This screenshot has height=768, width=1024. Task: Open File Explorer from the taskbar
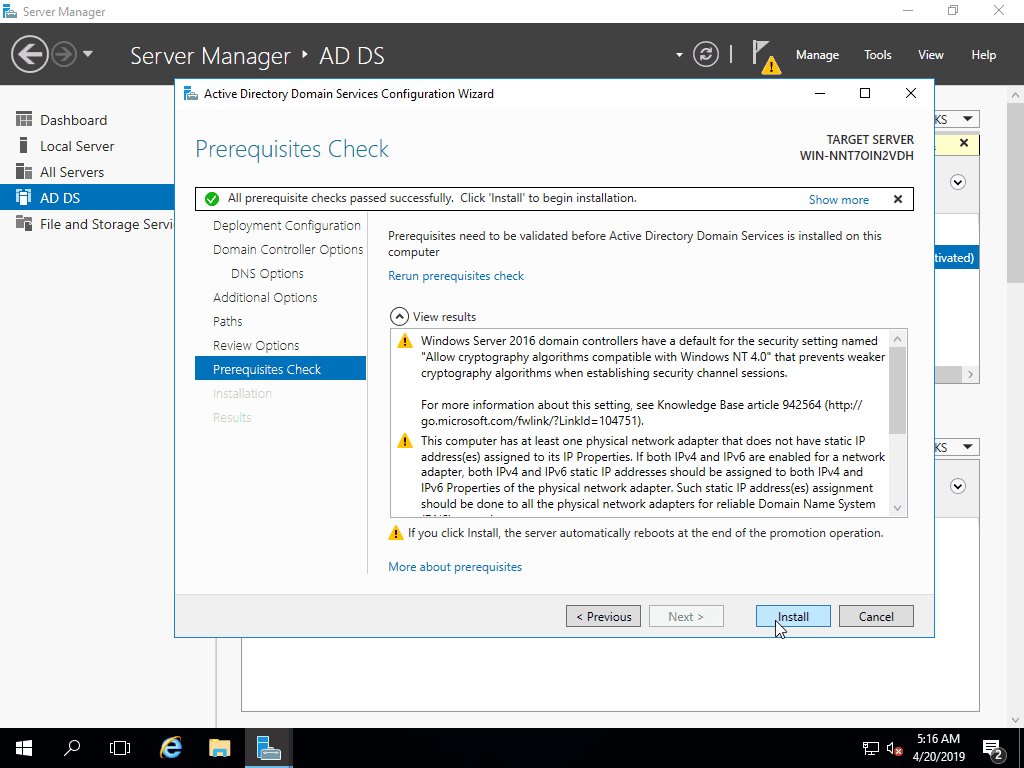click(219, 748)
